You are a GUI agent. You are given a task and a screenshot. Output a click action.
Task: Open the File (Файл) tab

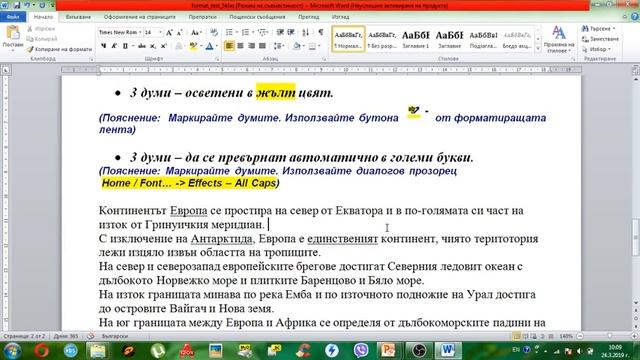(13, 17)
